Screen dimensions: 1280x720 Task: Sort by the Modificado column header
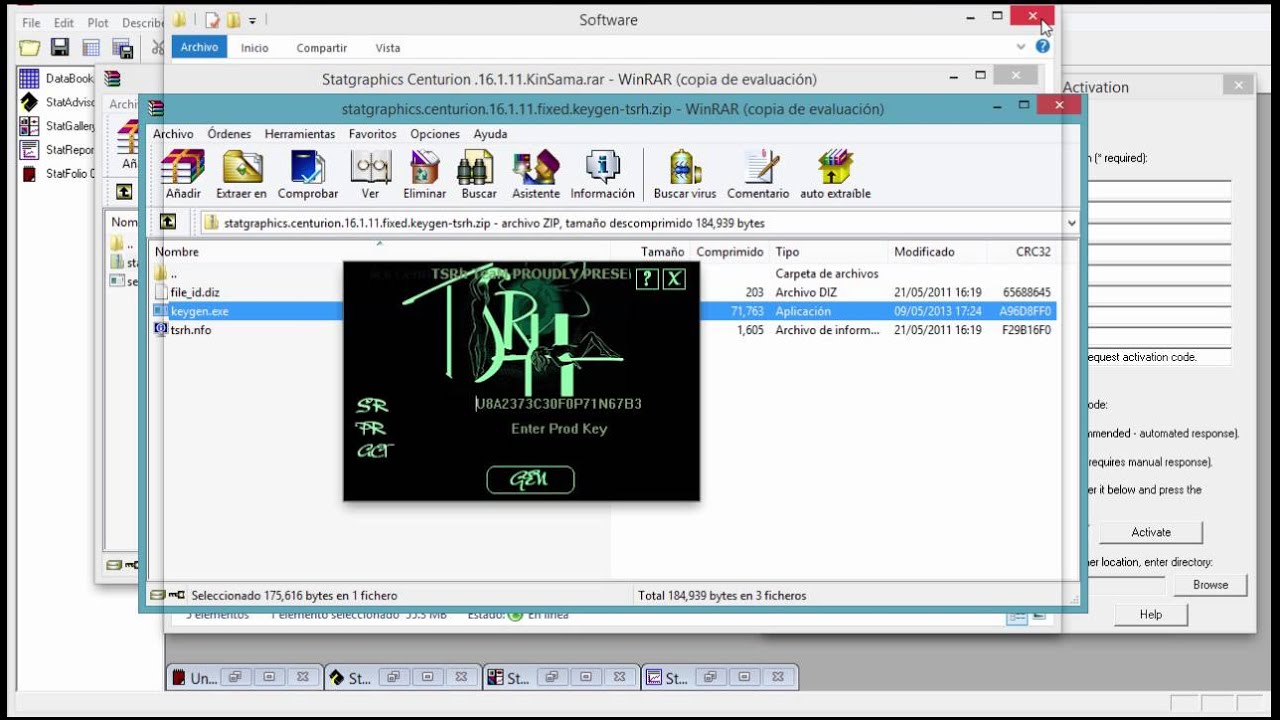pos(938,252)
